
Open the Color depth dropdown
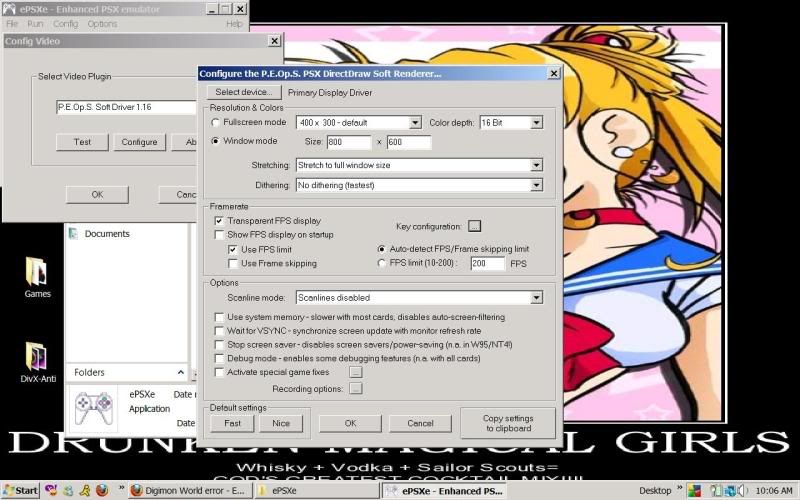pyautogui.click(x=536, y=122)
